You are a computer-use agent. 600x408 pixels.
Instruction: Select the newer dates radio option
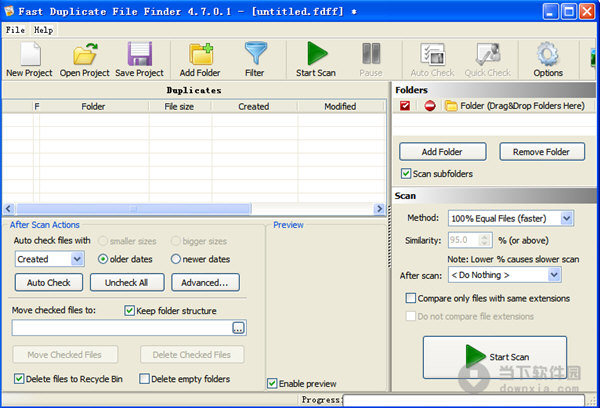pos(176,259)
